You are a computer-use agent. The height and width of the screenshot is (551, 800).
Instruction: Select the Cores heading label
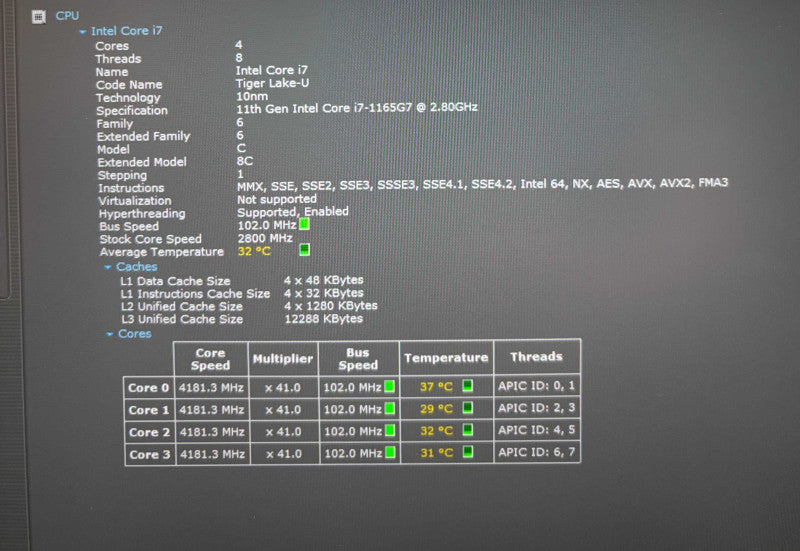pyautogui.click(x=135, y=334)
